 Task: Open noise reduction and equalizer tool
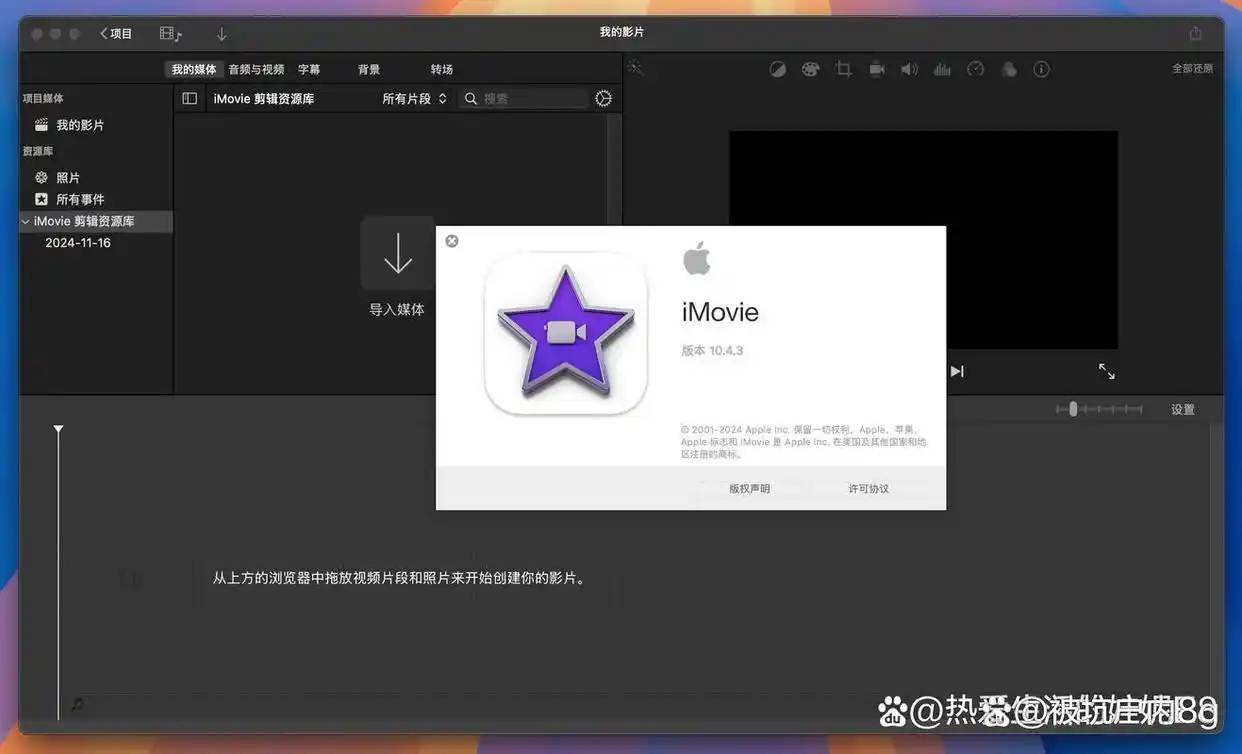(942, 69)
